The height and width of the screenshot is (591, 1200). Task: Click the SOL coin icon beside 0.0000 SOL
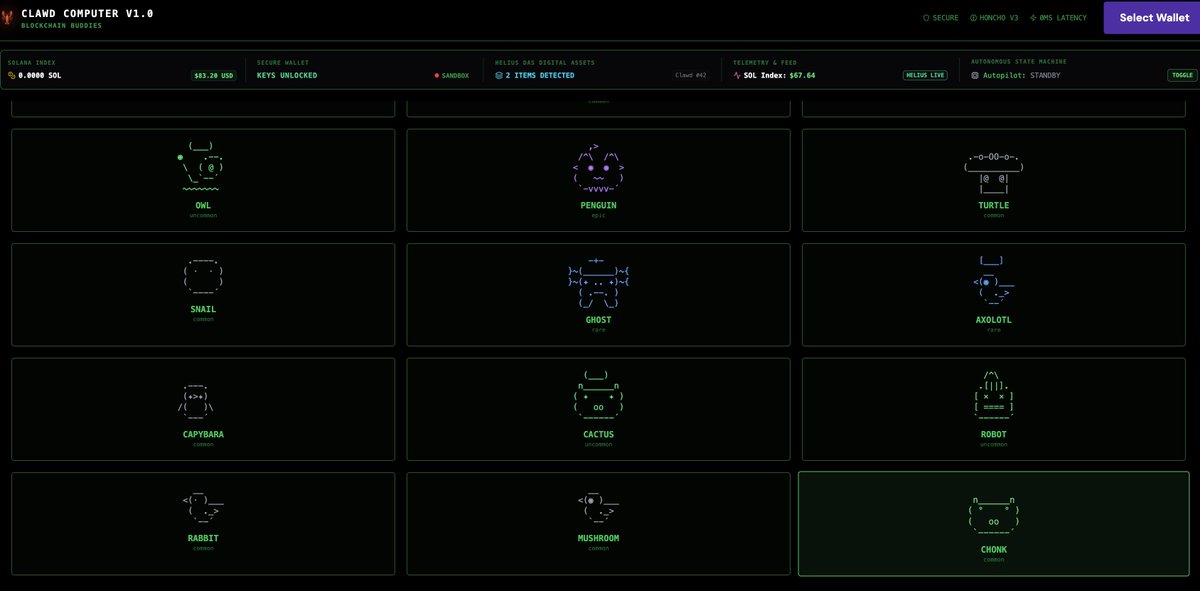click(x=12, y=75)
